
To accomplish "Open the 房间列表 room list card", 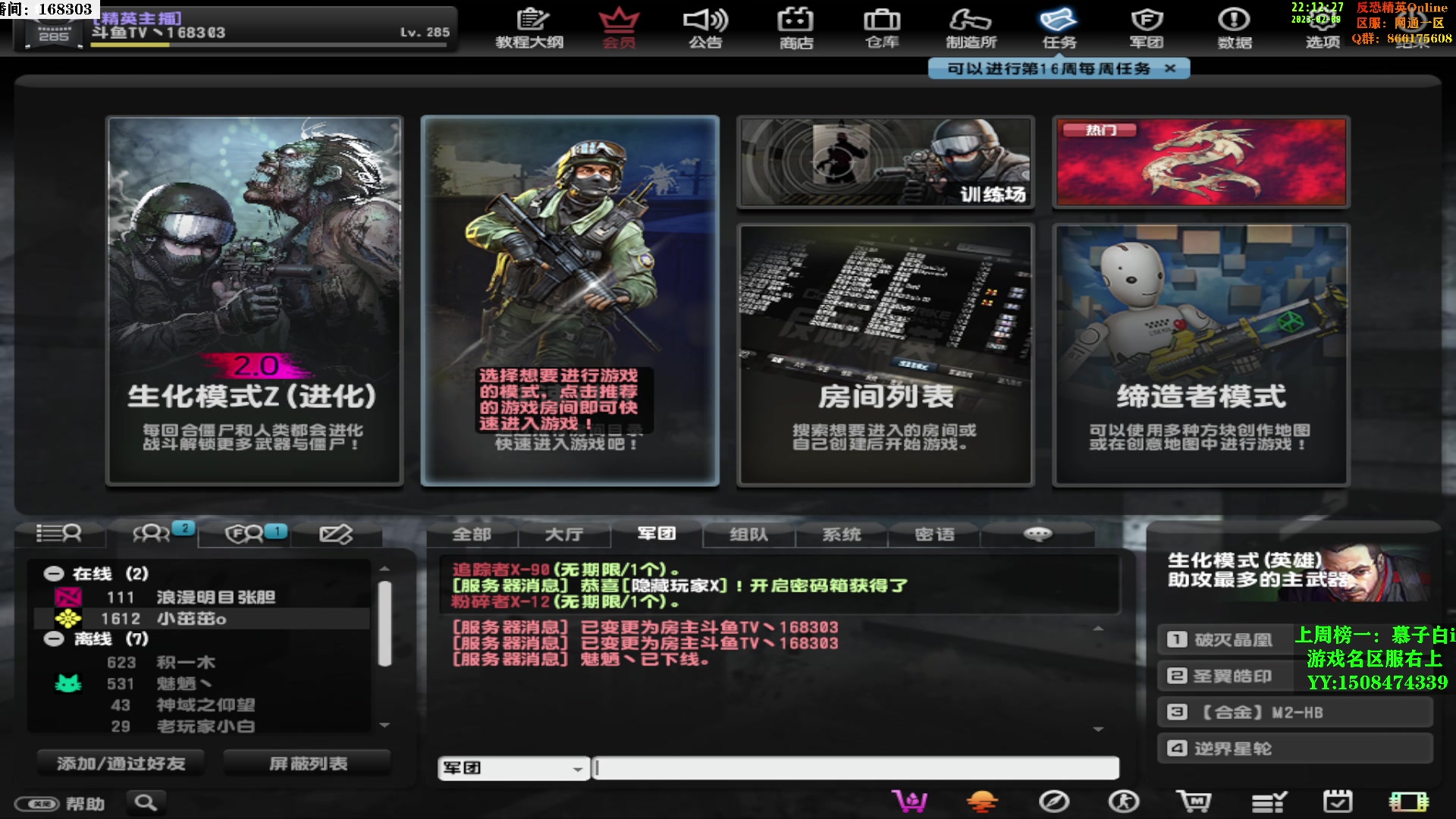I will (886, 354).
